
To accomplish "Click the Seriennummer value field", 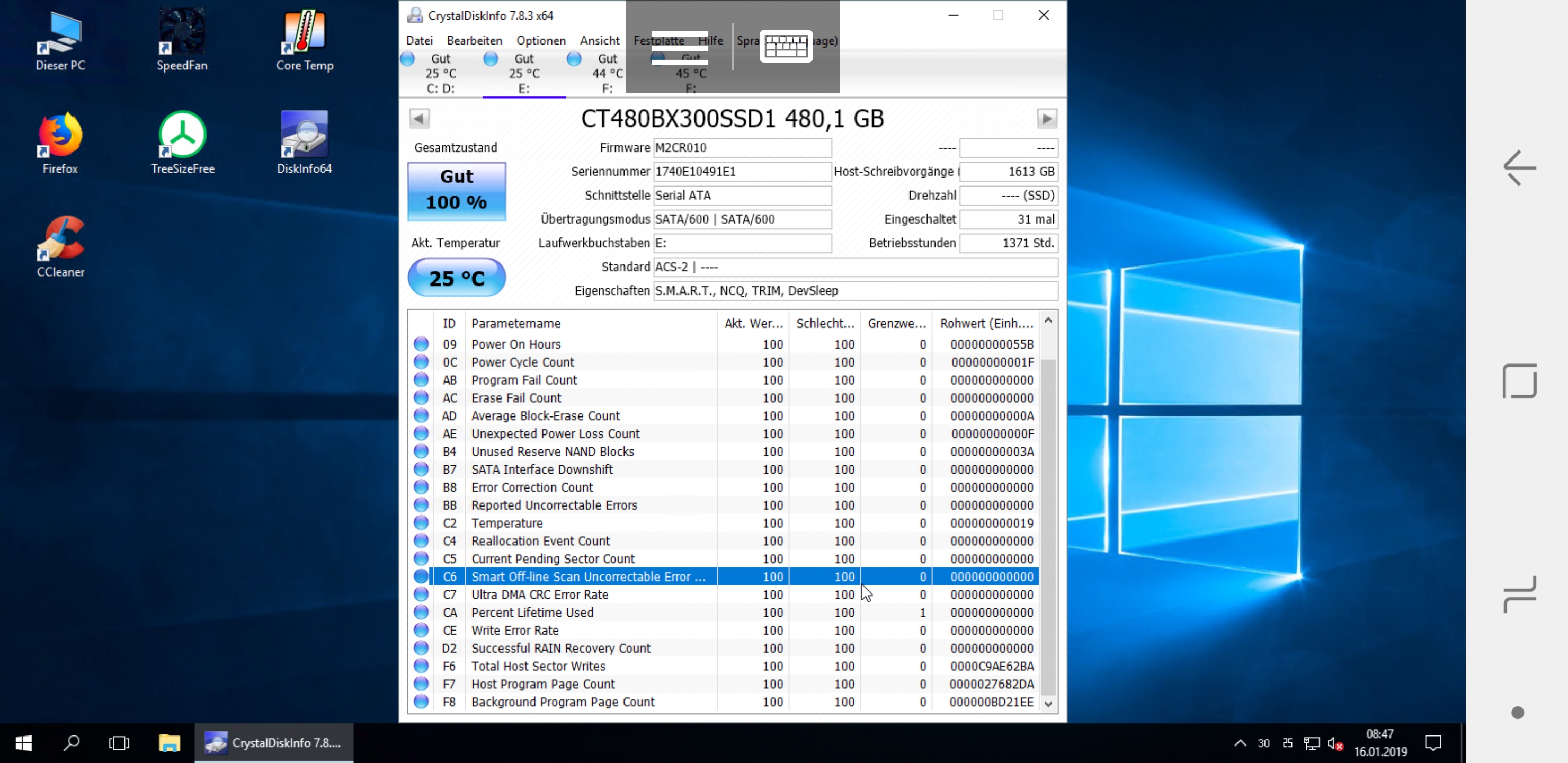I will click(x=742, y=172).
